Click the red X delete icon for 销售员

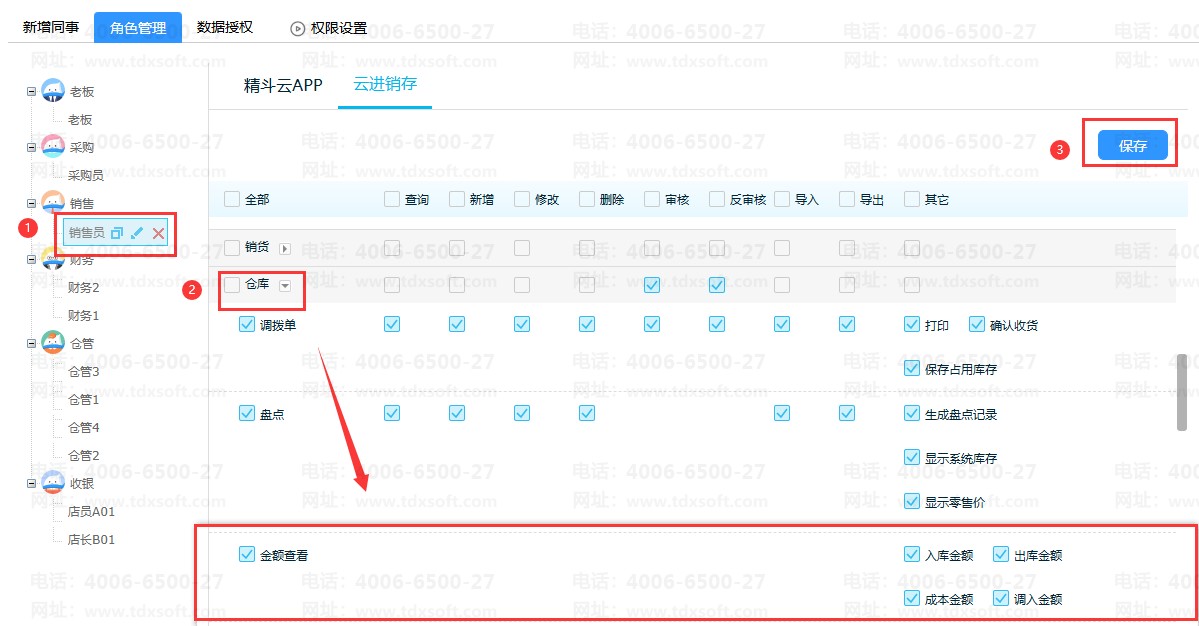coord(158,233)
